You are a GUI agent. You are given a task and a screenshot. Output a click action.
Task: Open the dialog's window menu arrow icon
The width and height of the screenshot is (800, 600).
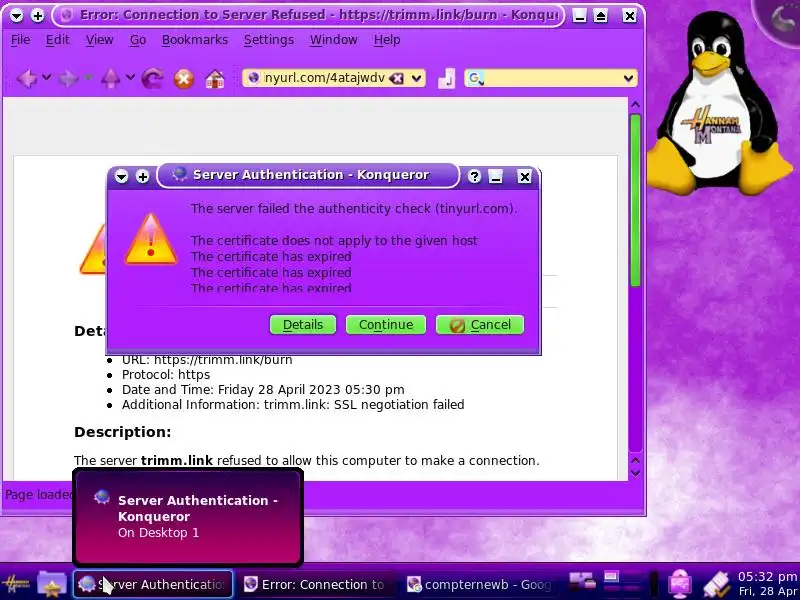[x=121, y=177]
